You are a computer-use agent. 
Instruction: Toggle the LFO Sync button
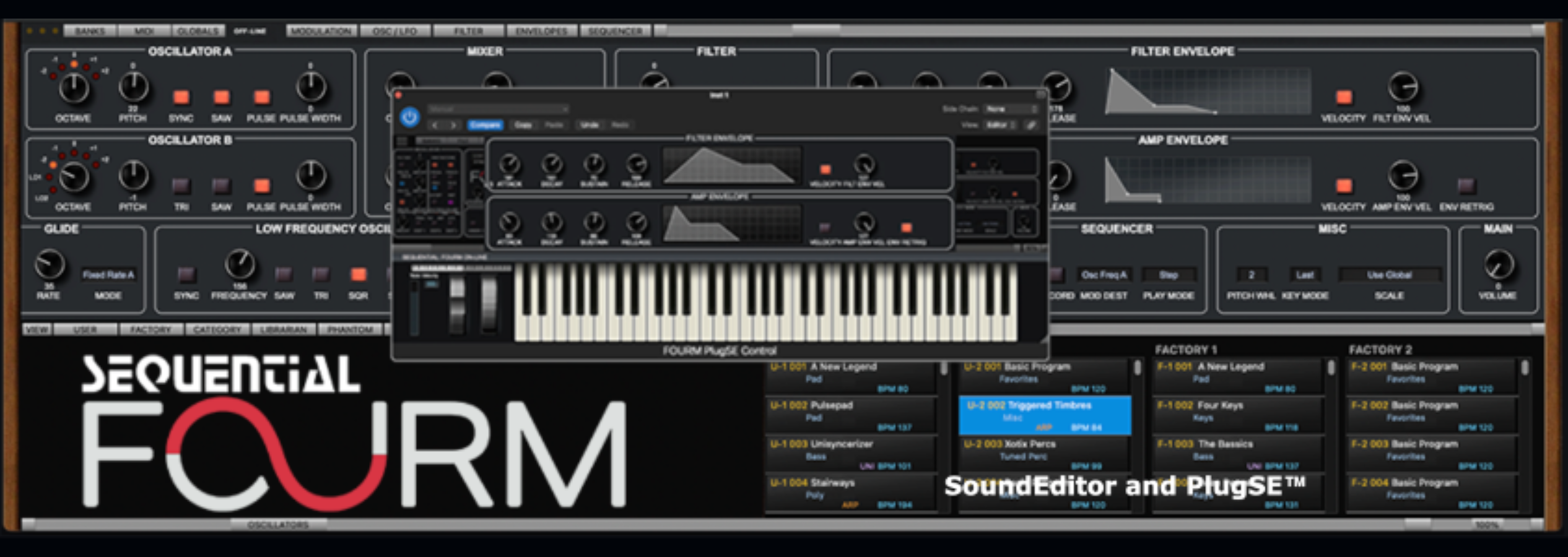point(186,274)
